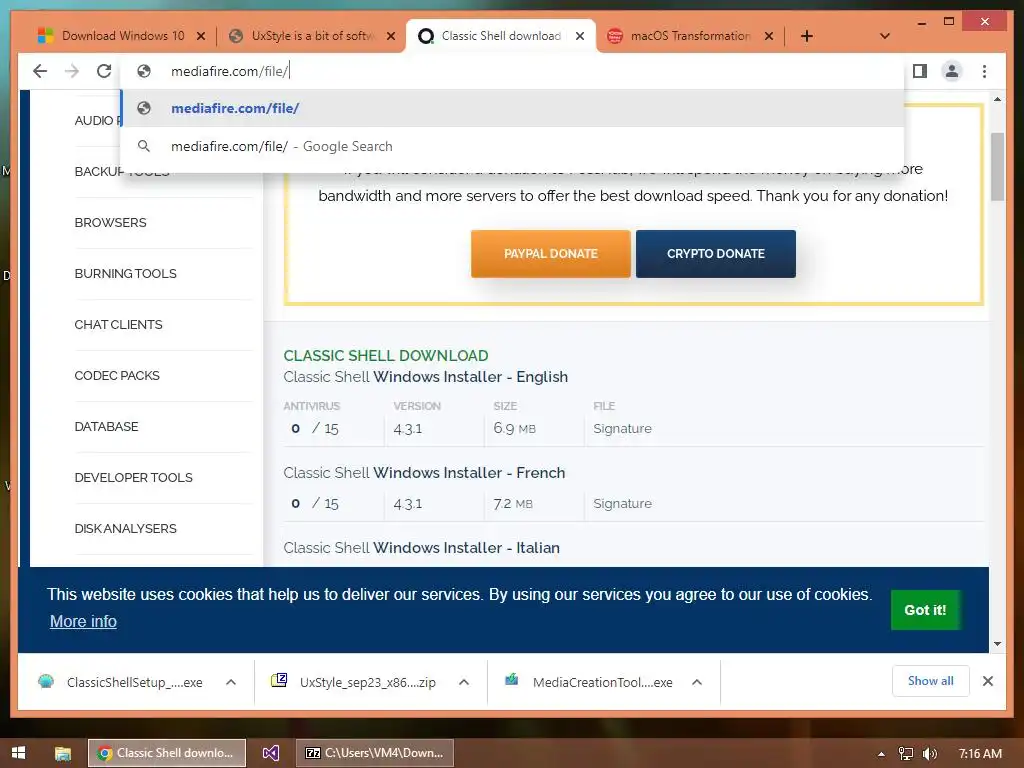Open Visual Studio from taskbar
The image size is (1024, 768).
coord(270,753)
